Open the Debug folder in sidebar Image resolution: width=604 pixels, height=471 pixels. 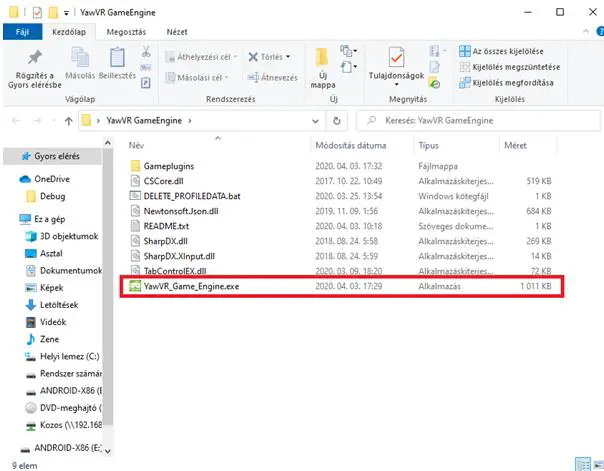point(52,196)
